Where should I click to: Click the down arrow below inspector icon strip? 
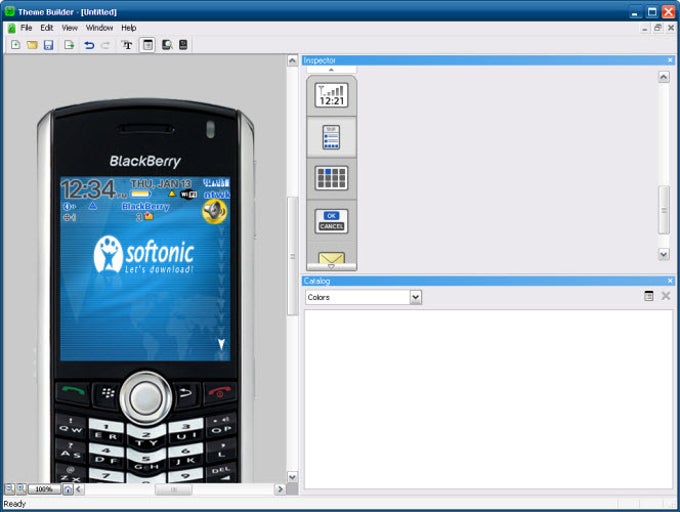331,267
